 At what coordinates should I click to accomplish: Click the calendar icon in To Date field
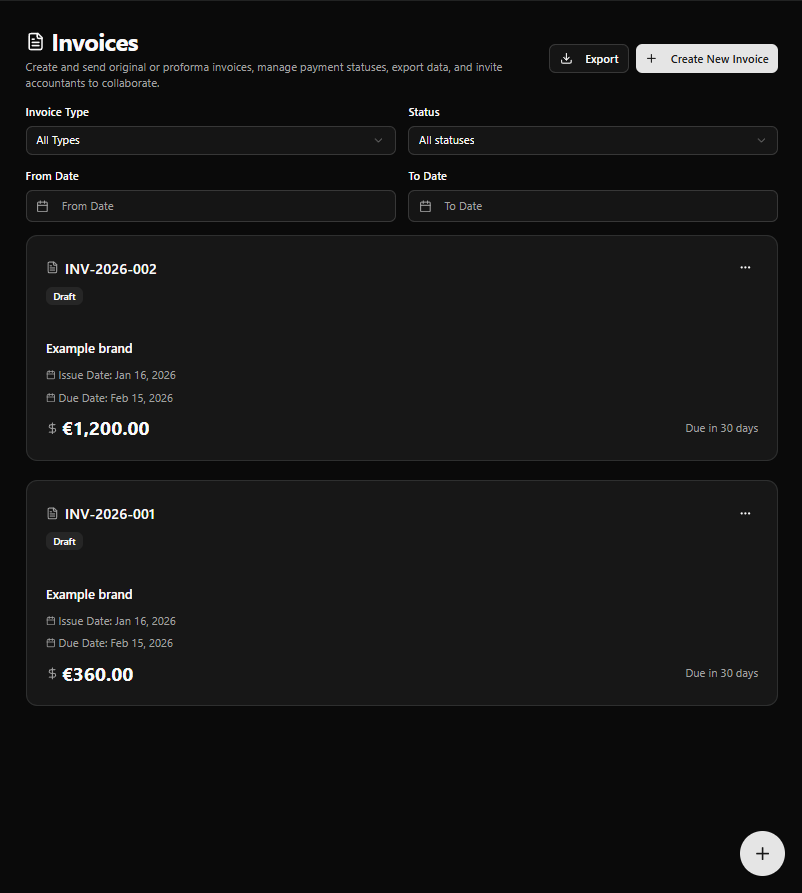[x=426, y=206]
